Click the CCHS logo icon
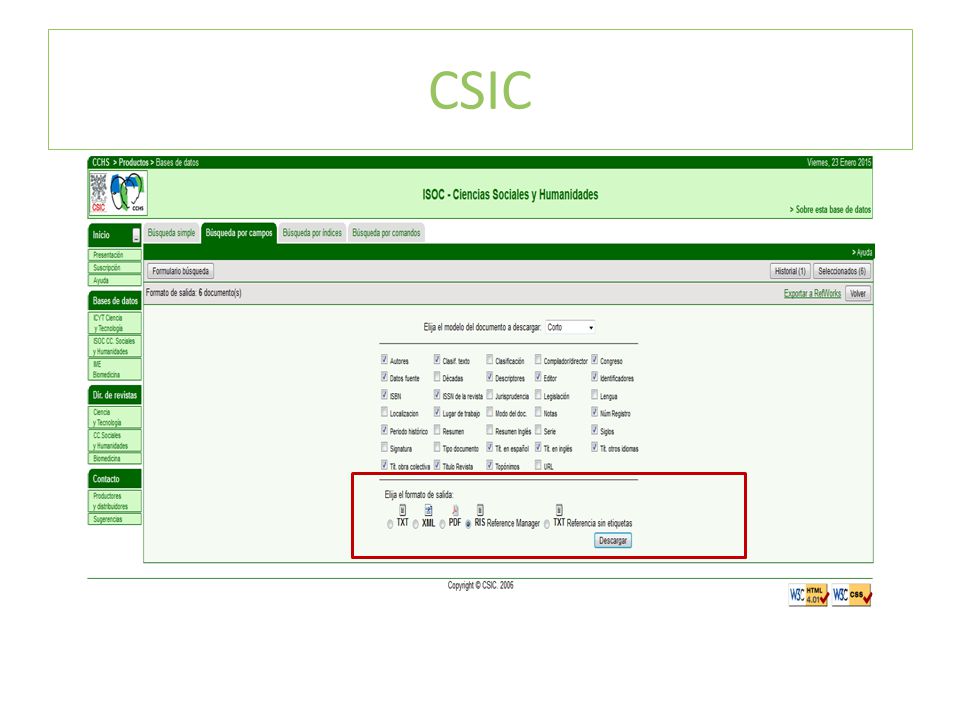The image size is (960, 720). [128, 192]
